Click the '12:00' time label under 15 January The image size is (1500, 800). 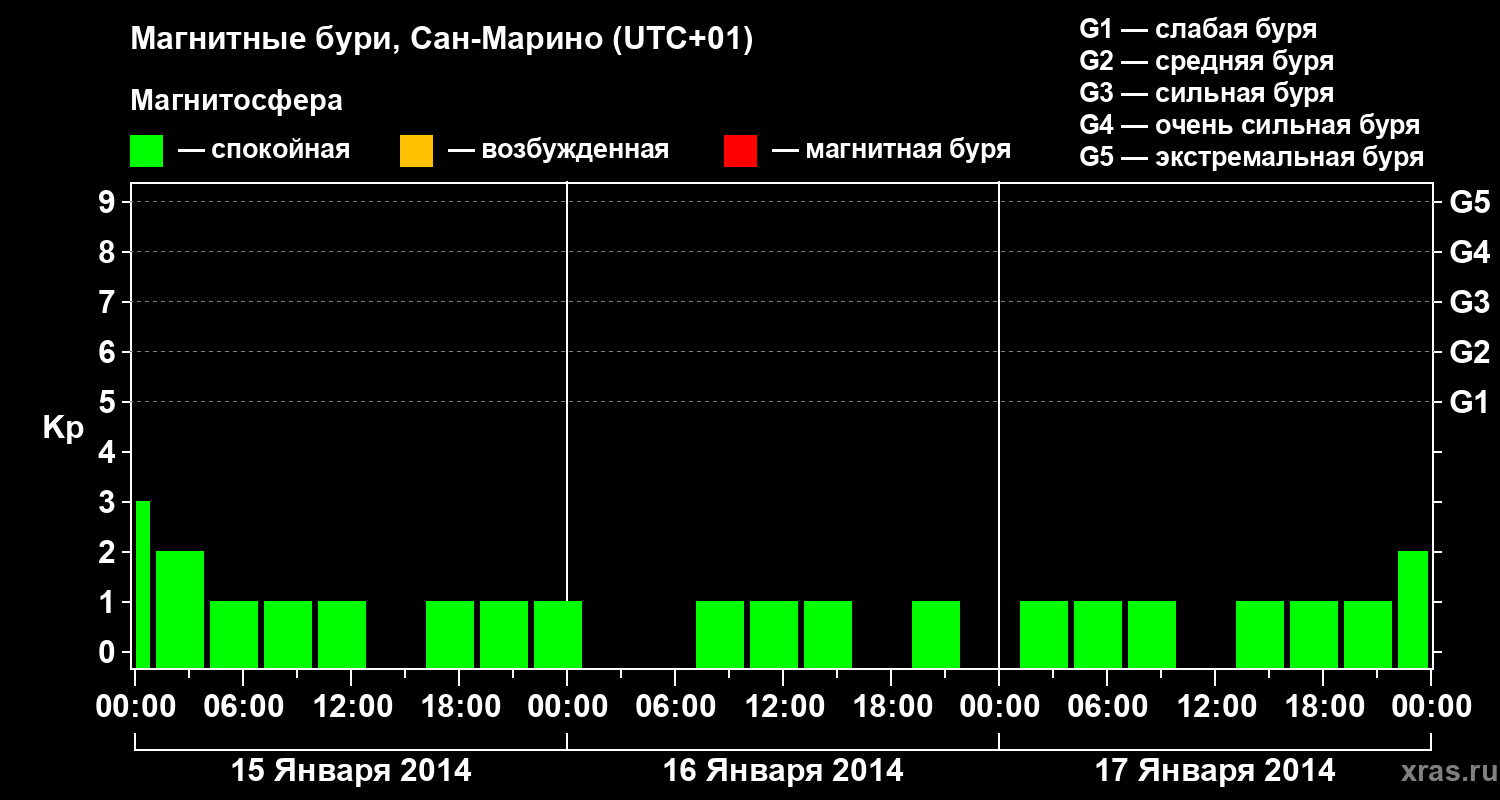point(352,706)
